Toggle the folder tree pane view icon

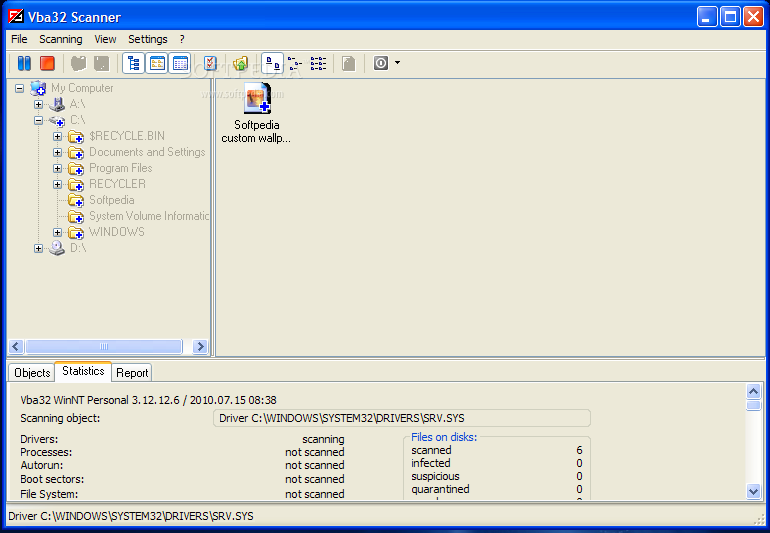(134, 63)
